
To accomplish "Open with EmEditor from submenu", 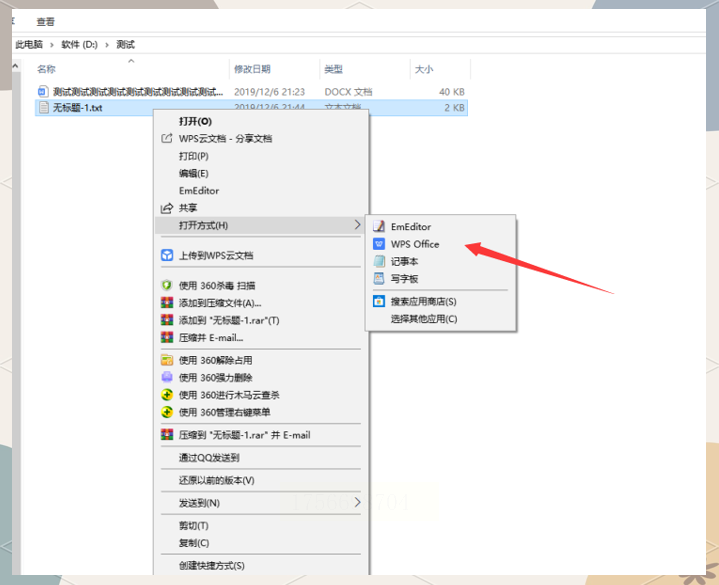I will coord(411,226).
